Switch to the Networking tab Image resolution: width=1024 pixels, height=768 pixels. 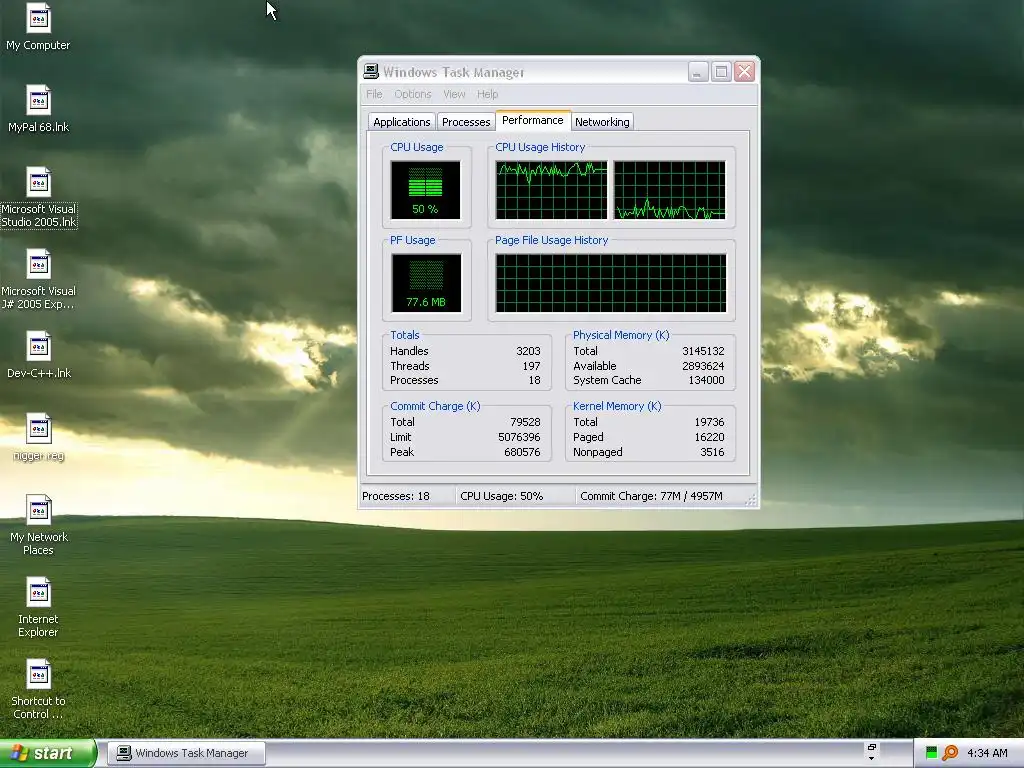coord(602,122)
